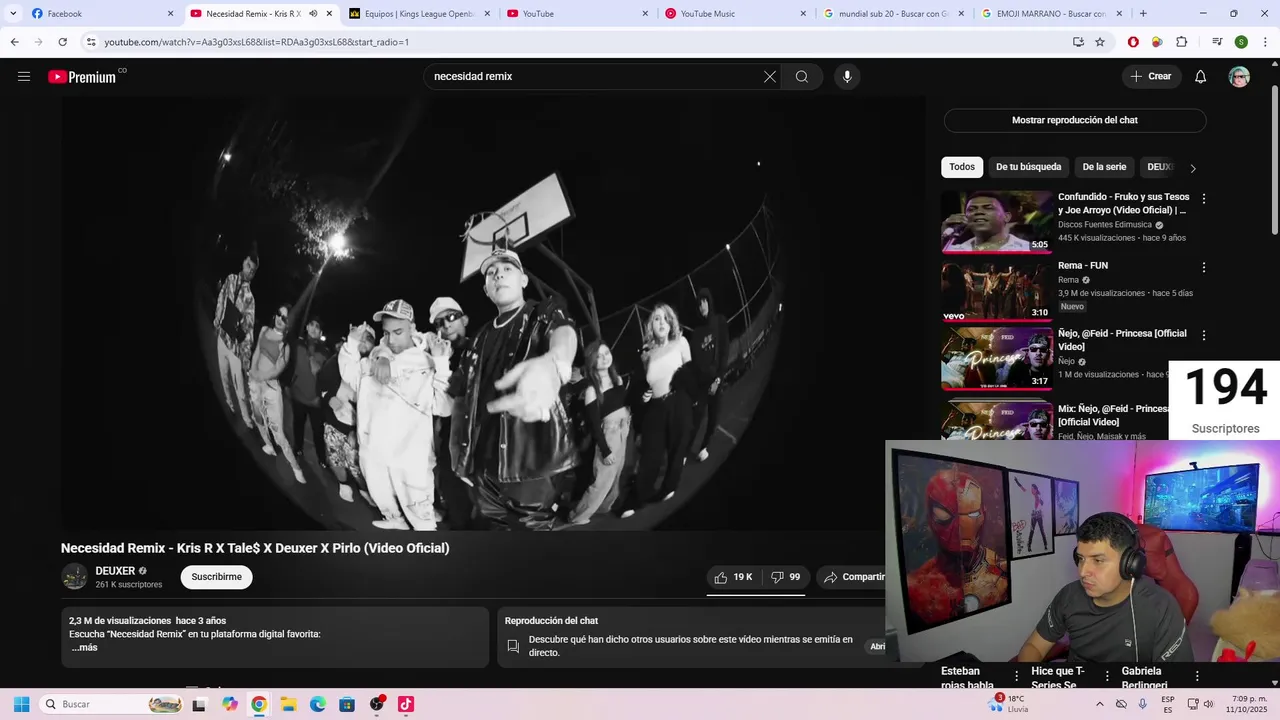Open options for Rema - FUN video
Screen dimensions: 1280x720
(1204, 268)
